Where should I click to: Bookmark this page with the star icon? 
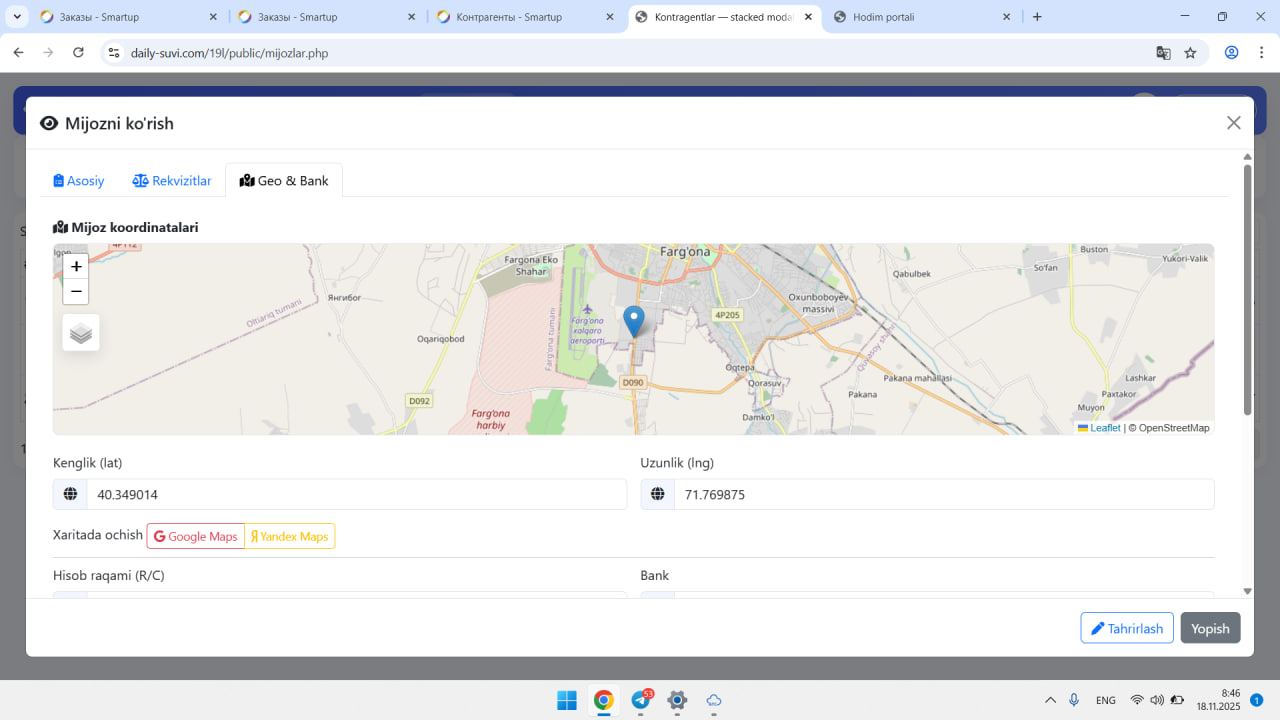[1190, 53]
